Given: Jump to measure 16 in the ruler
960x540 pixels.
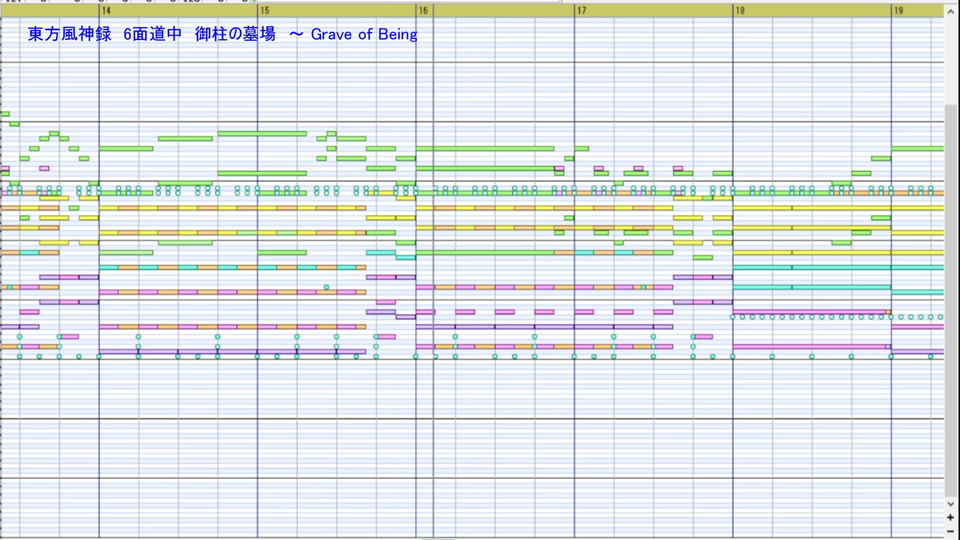Looking at the screenshot, I should [423, 10].
